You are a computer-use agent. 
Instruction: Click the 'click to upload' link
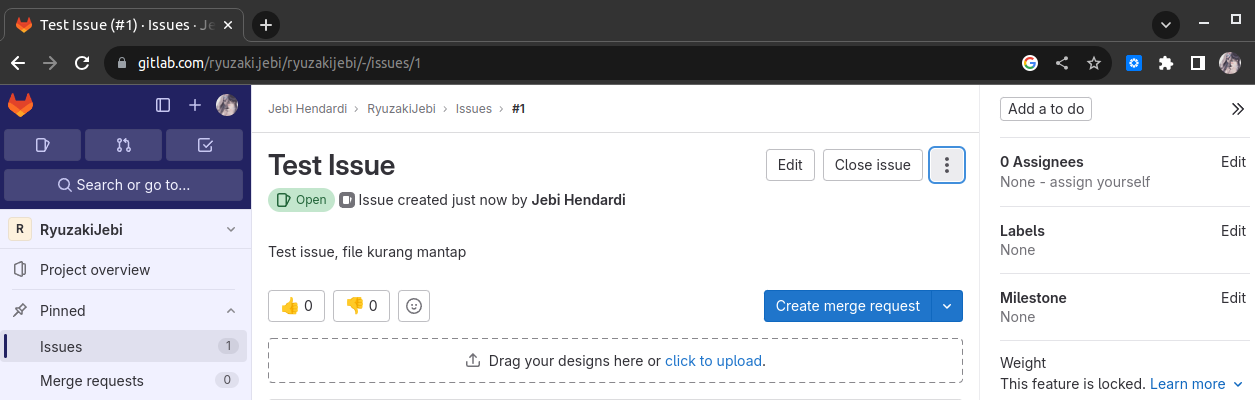pos(713,361)
